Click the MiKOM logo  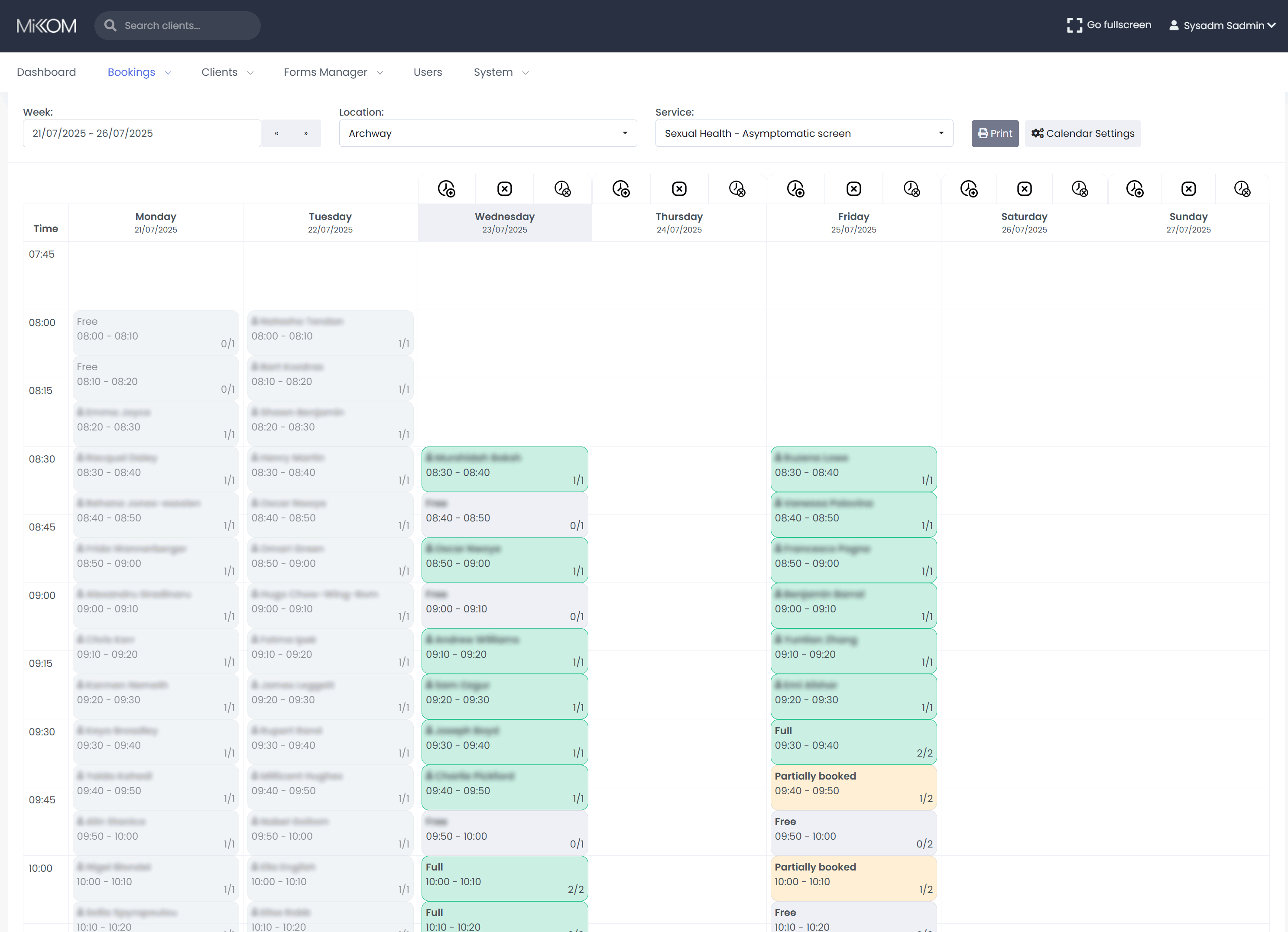46,26
